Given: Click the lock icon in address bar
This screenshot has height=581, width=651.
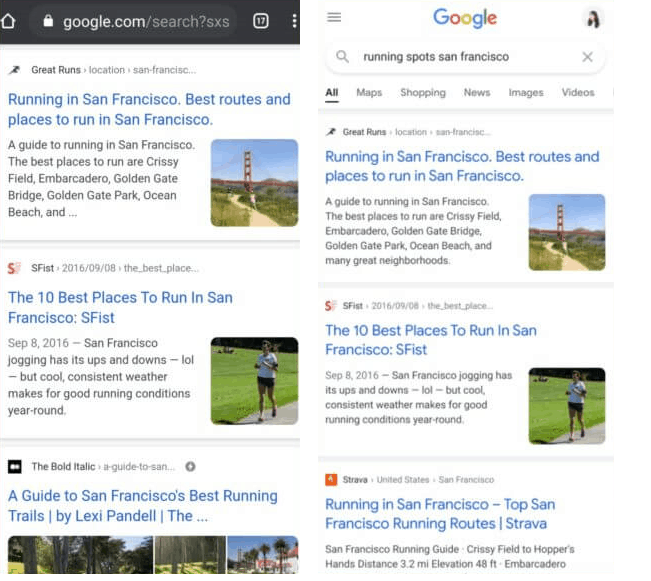Looking at the screenshot, I should (x=48, y=21).
